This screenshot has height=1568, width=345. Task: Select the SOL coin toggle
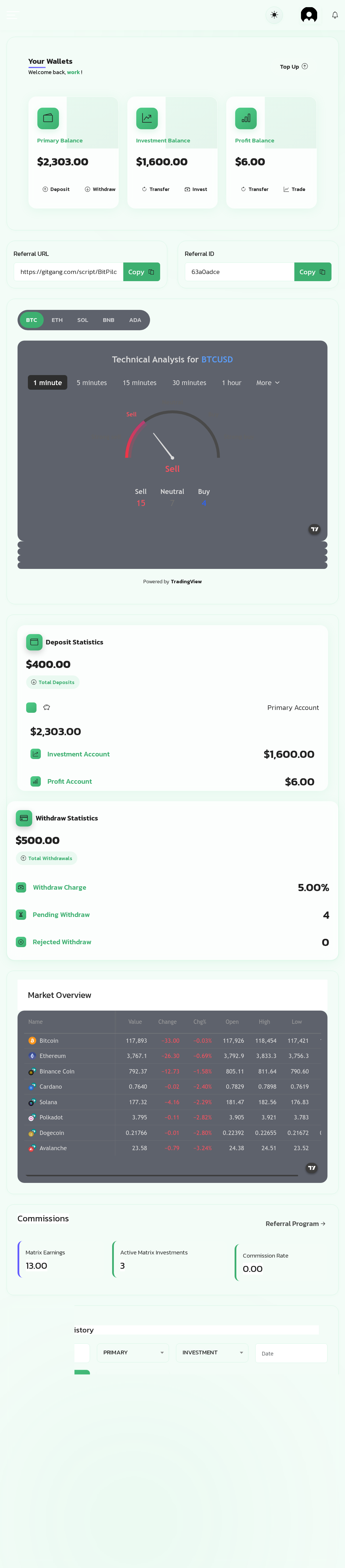pyautogui.click(x=83, y=320)
